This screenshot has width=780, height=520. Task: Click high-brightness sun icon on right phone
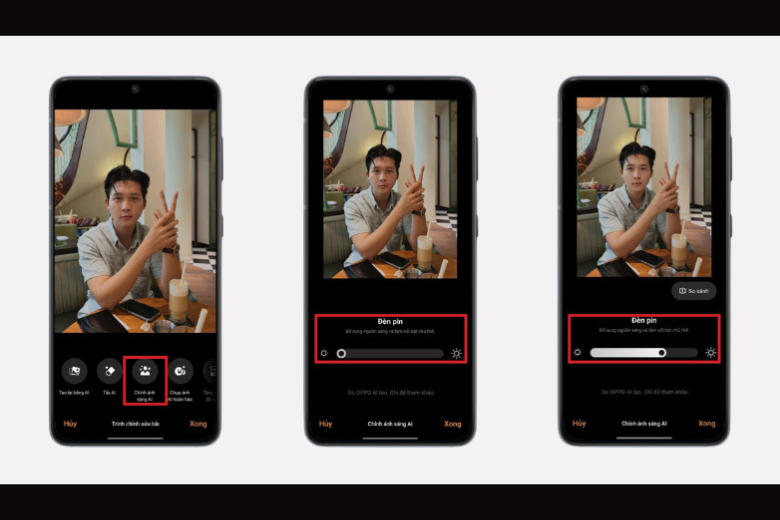[x=710, y=353]
